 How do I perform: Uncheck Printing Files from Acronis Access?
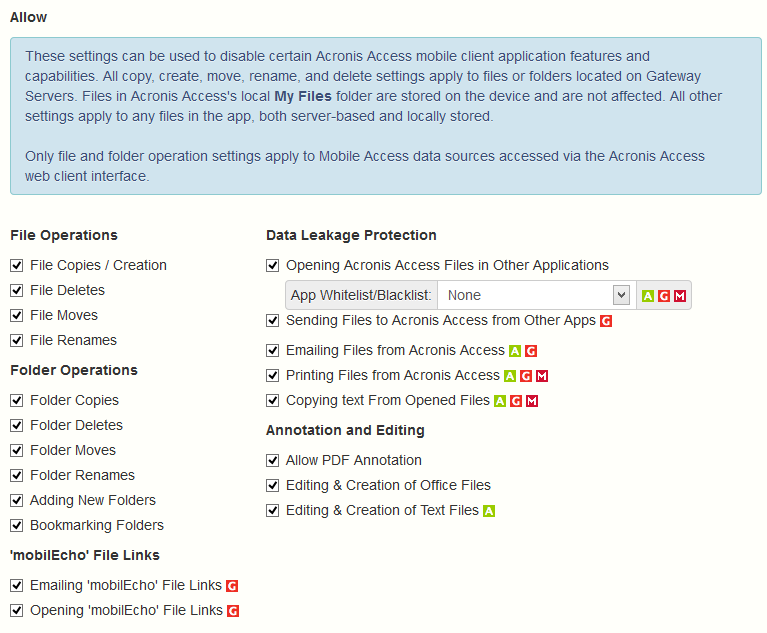[x=272, y=376]
